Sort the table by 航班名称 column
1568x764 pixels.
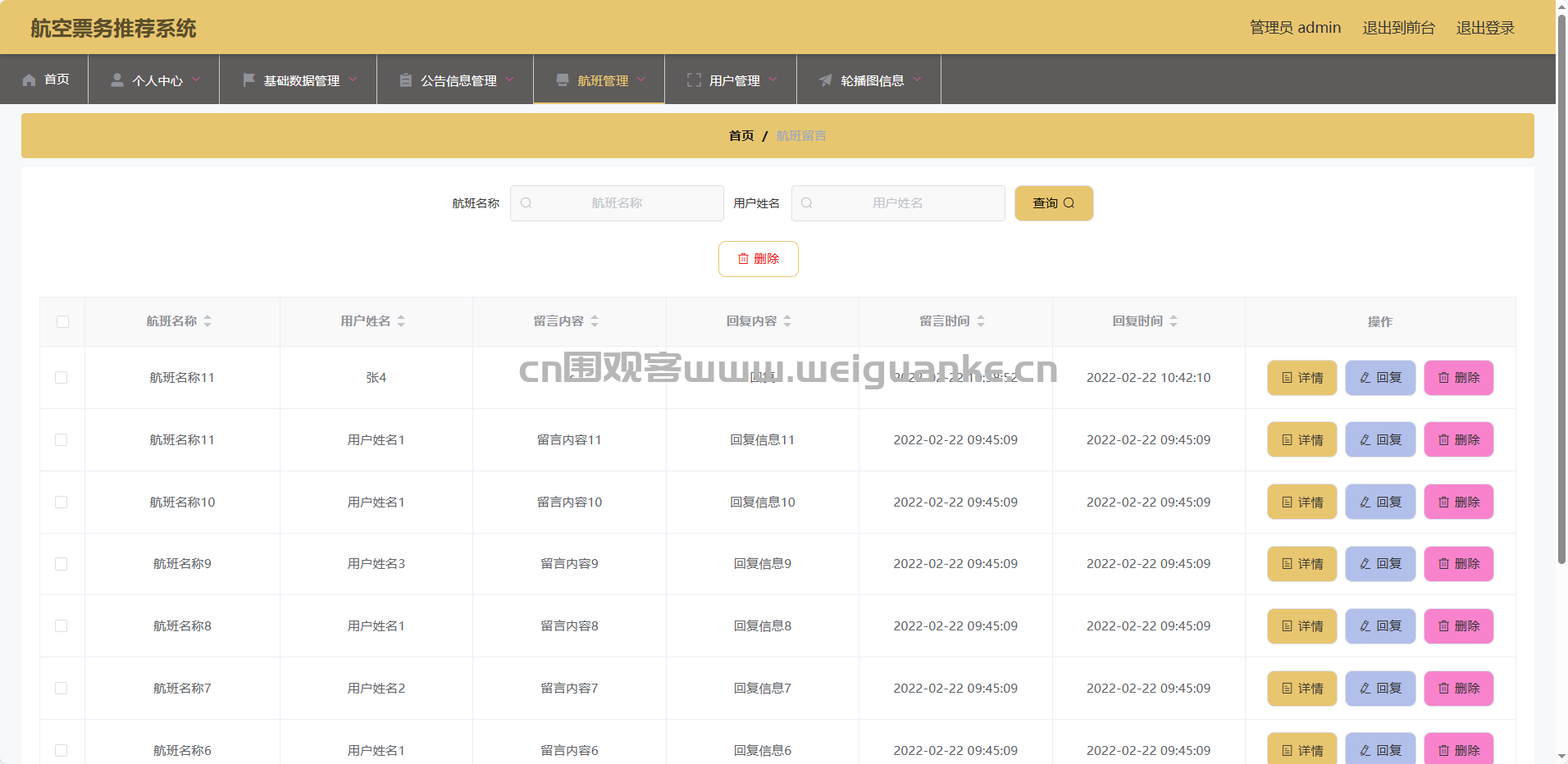[207, 321]
